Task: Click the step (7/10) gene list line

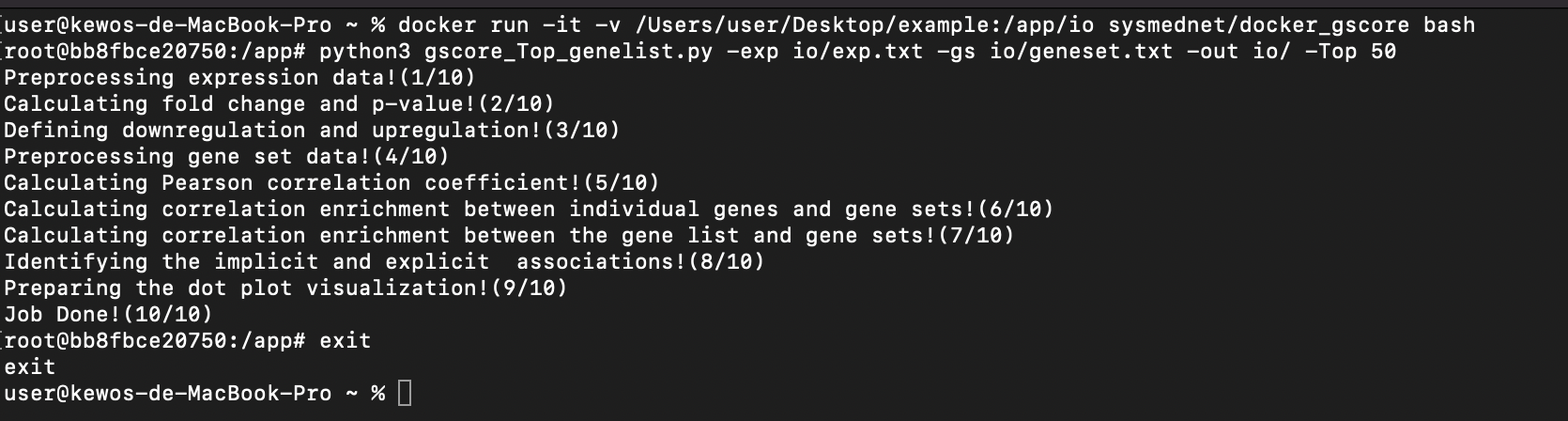Action: [x=509, y=235]
